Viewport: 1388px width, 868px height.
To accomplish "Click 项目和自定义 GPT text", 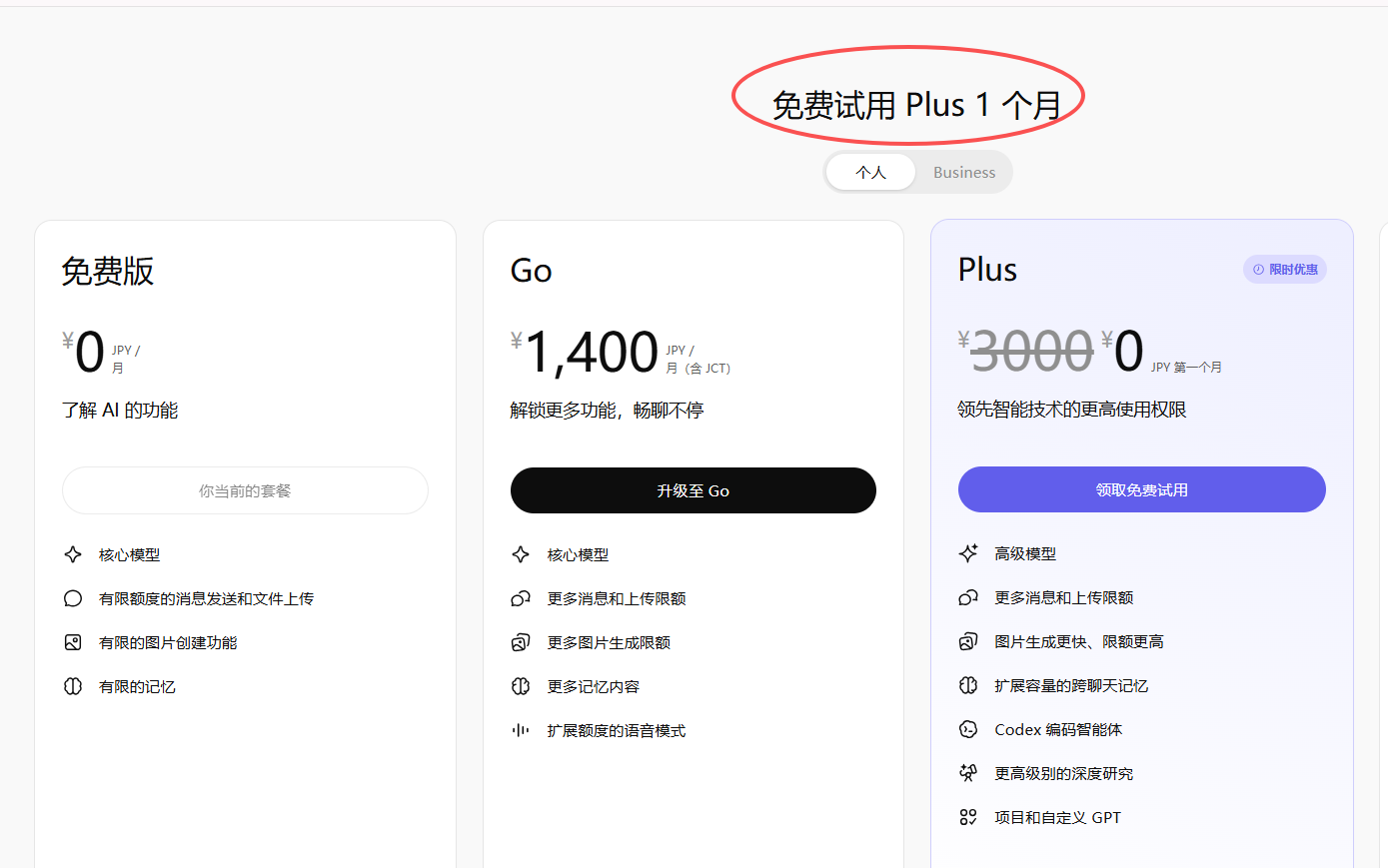I will pos(1058,817).
